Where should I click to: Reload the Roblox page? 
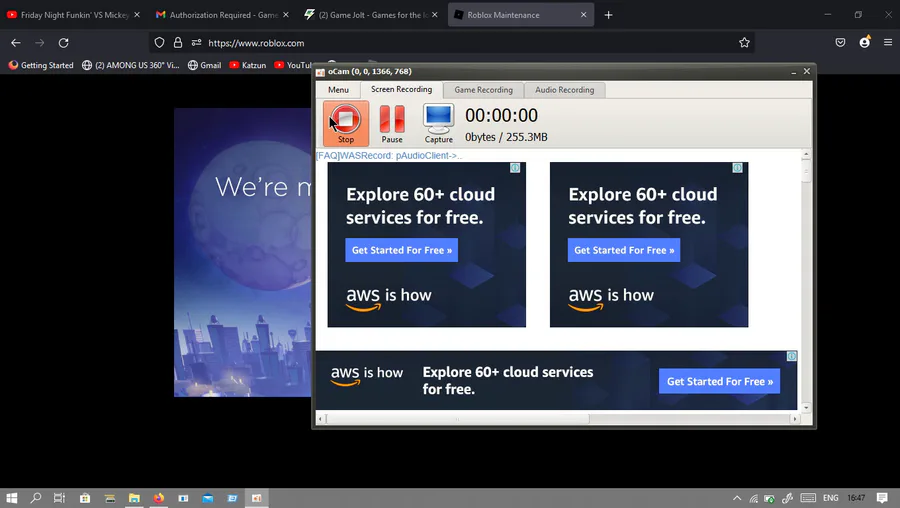click(63, 42)
